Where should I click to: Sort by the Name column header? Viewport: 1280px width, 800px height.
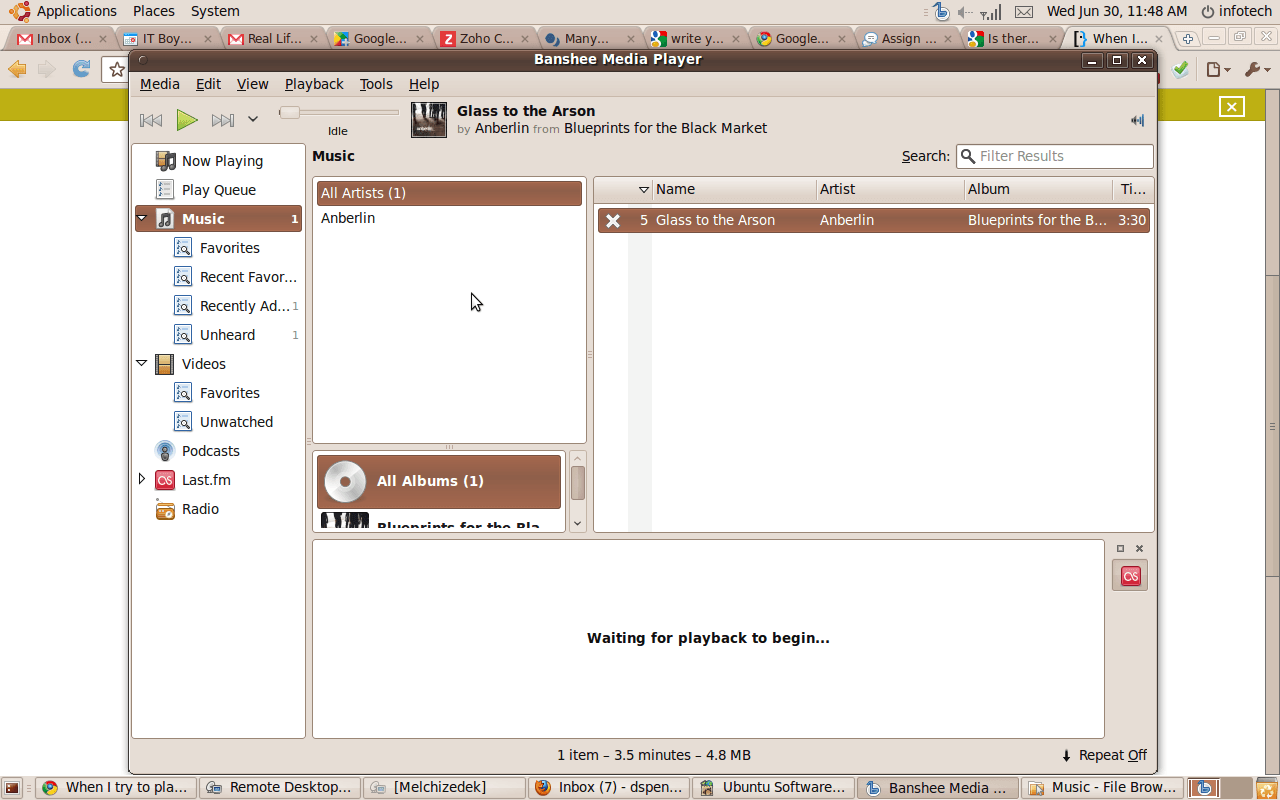[734, 189]
